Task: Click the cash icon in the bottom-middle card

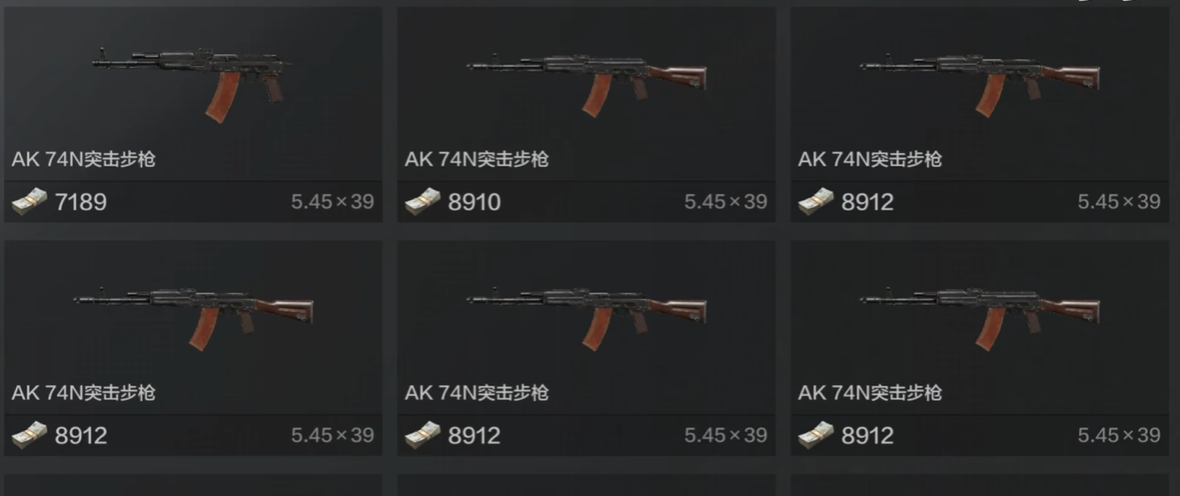Action: pos(422,435)
